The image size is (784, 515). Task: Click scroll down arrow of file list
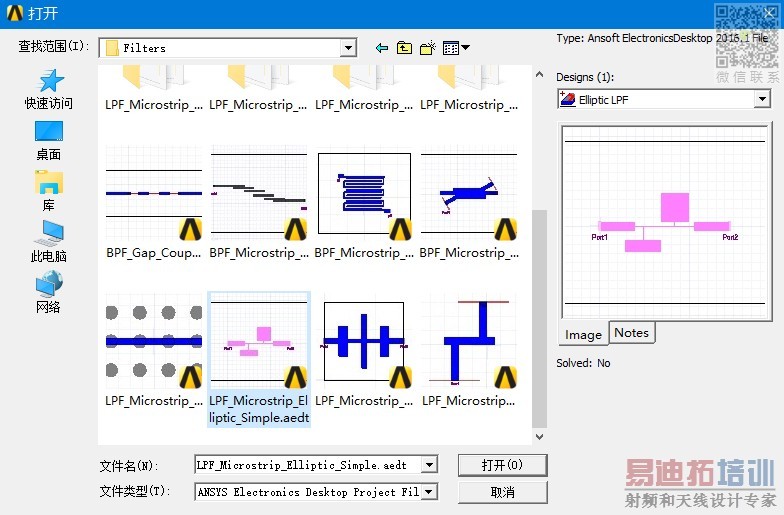(539, 436)
